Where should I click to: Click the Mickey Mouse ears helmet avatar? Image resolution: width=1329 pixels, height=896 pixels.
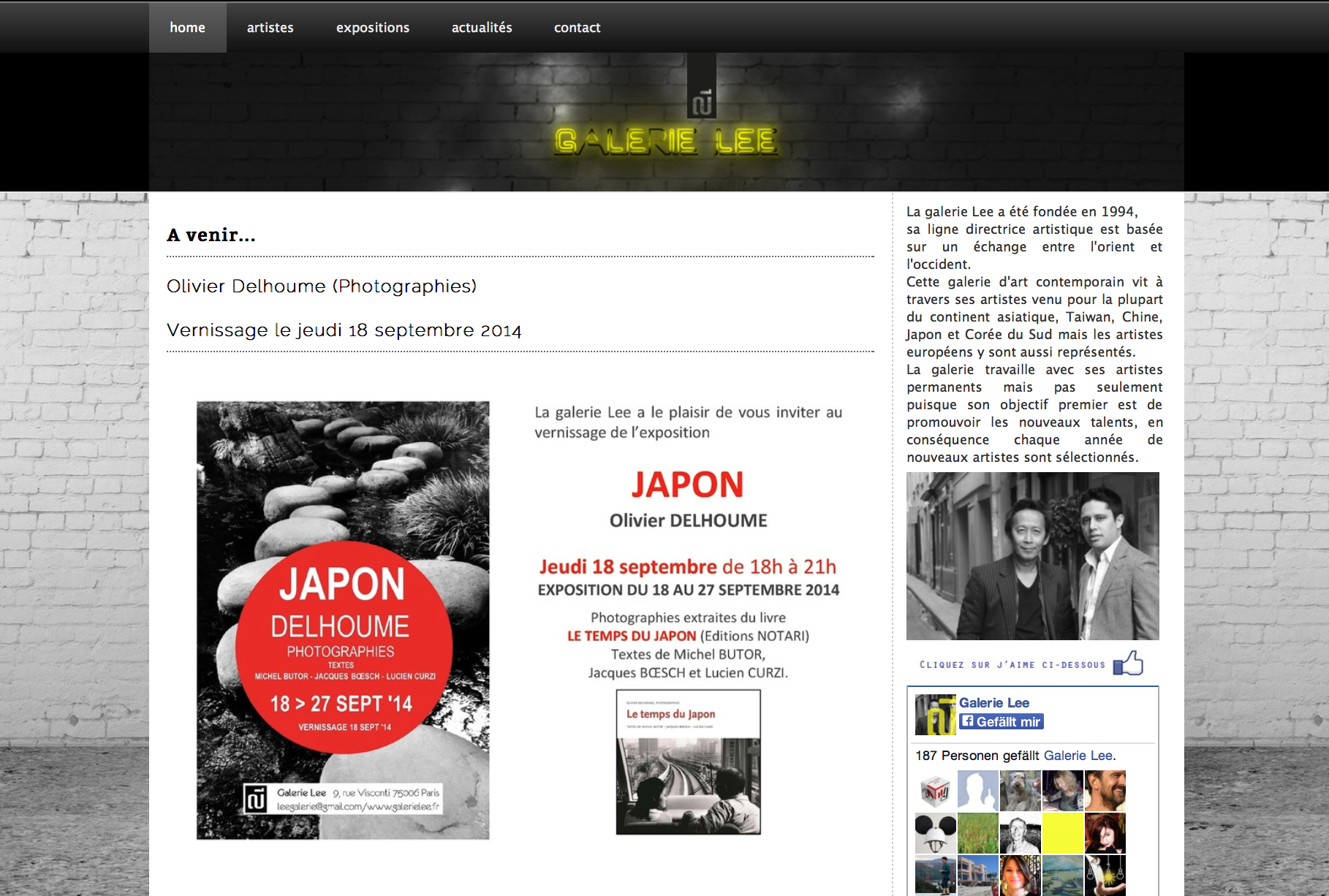tap(935, 833)
